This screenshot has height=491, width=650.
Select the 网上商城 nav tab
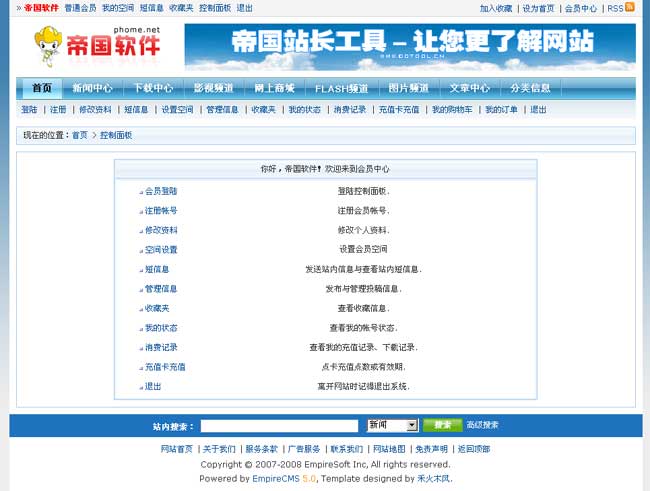pos(274,88)
